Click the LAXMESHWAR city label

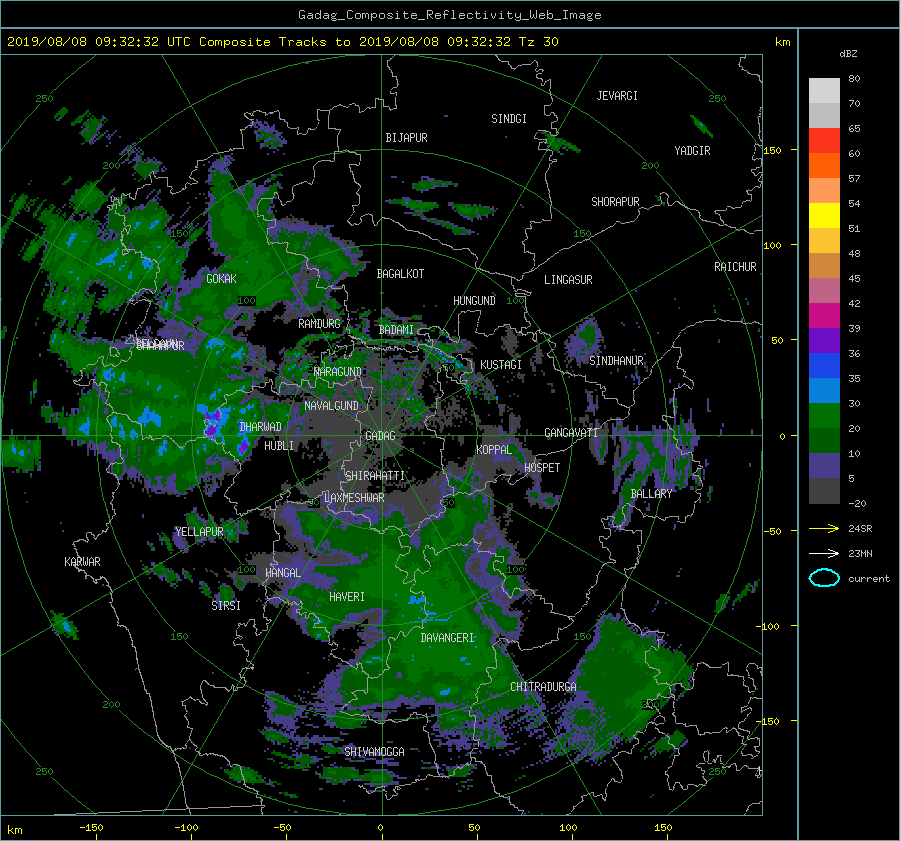coord(354,498)
